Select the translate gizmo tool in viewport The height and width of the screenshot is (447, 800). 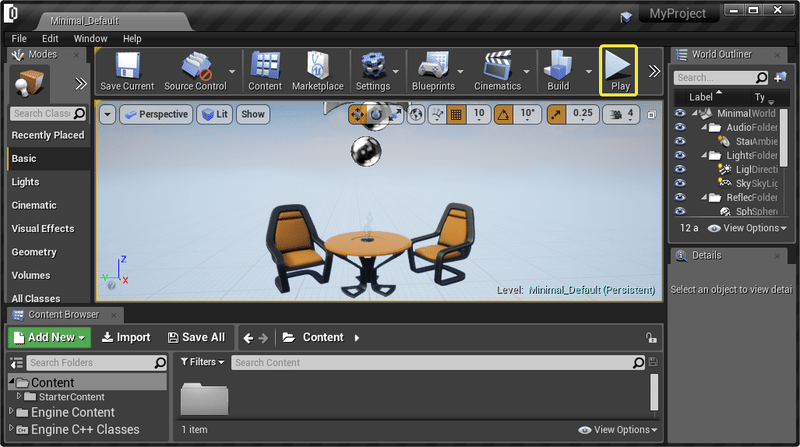pos(357,114)
